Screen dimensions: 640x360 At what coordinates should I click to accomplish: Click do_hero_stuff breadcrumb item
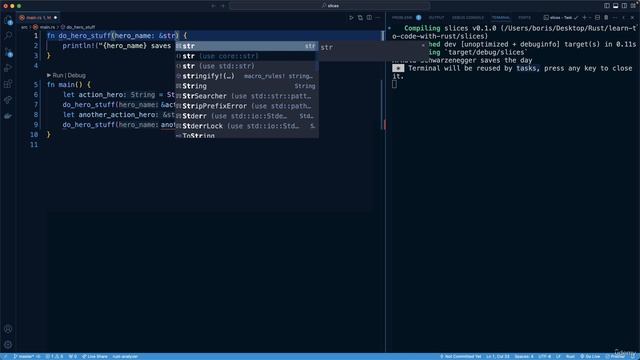[x=78, y=27]
